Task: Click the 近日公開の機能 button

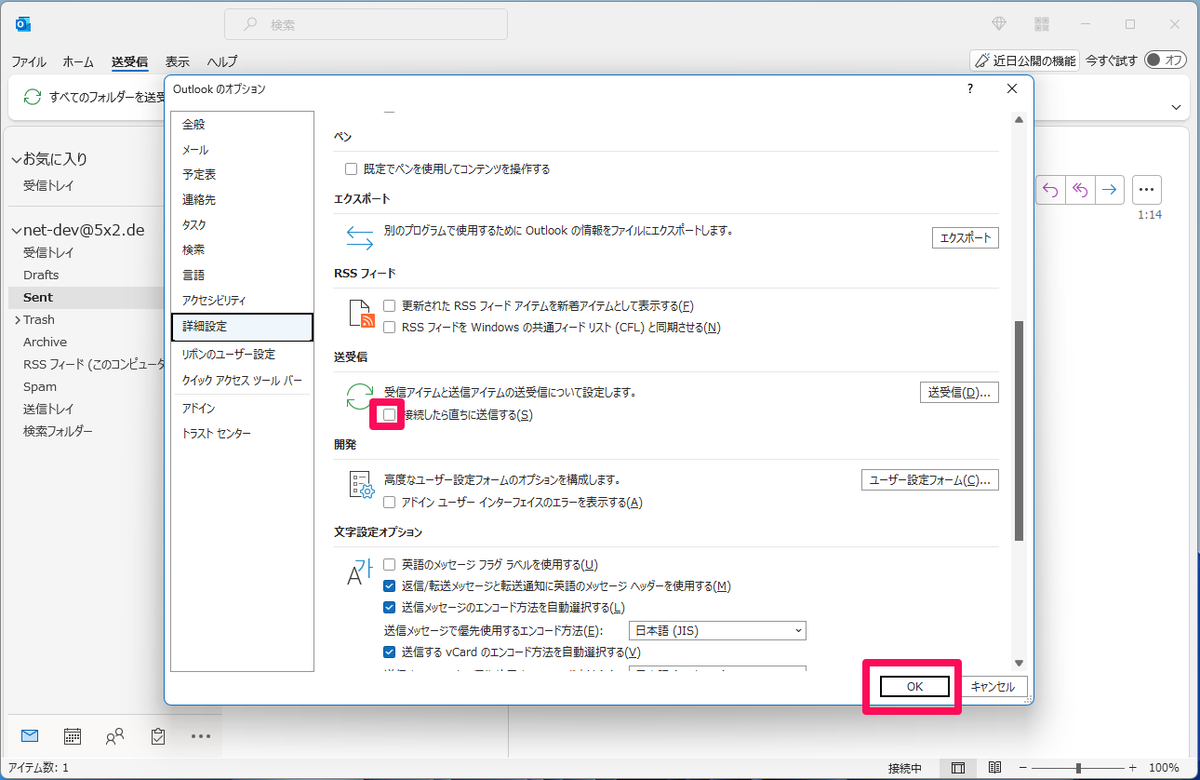Action: pos(1025,61)
